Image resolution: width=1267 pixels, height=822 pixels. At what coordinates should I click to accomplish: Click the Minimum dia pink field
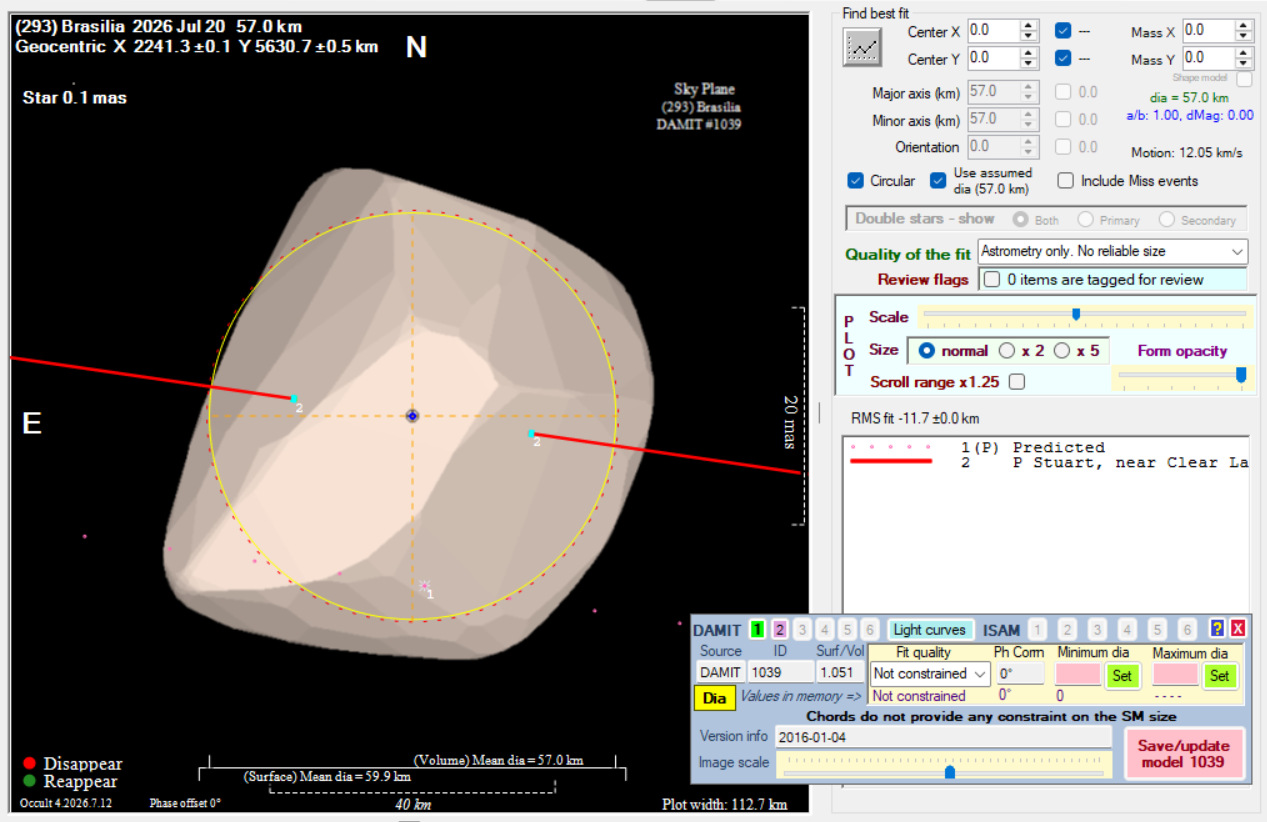1079,674
